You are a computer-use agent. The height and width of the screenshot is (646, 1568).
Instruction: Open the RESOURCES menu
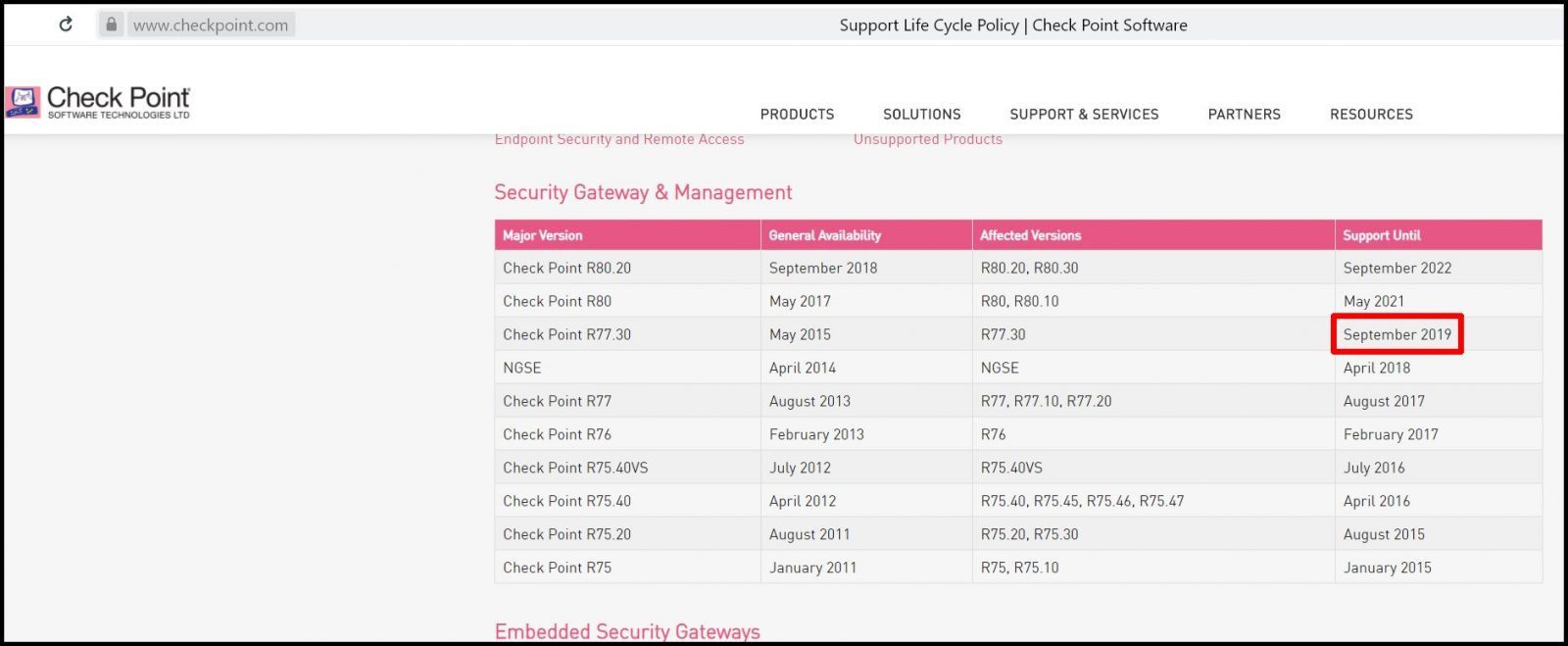[1371, 114]
